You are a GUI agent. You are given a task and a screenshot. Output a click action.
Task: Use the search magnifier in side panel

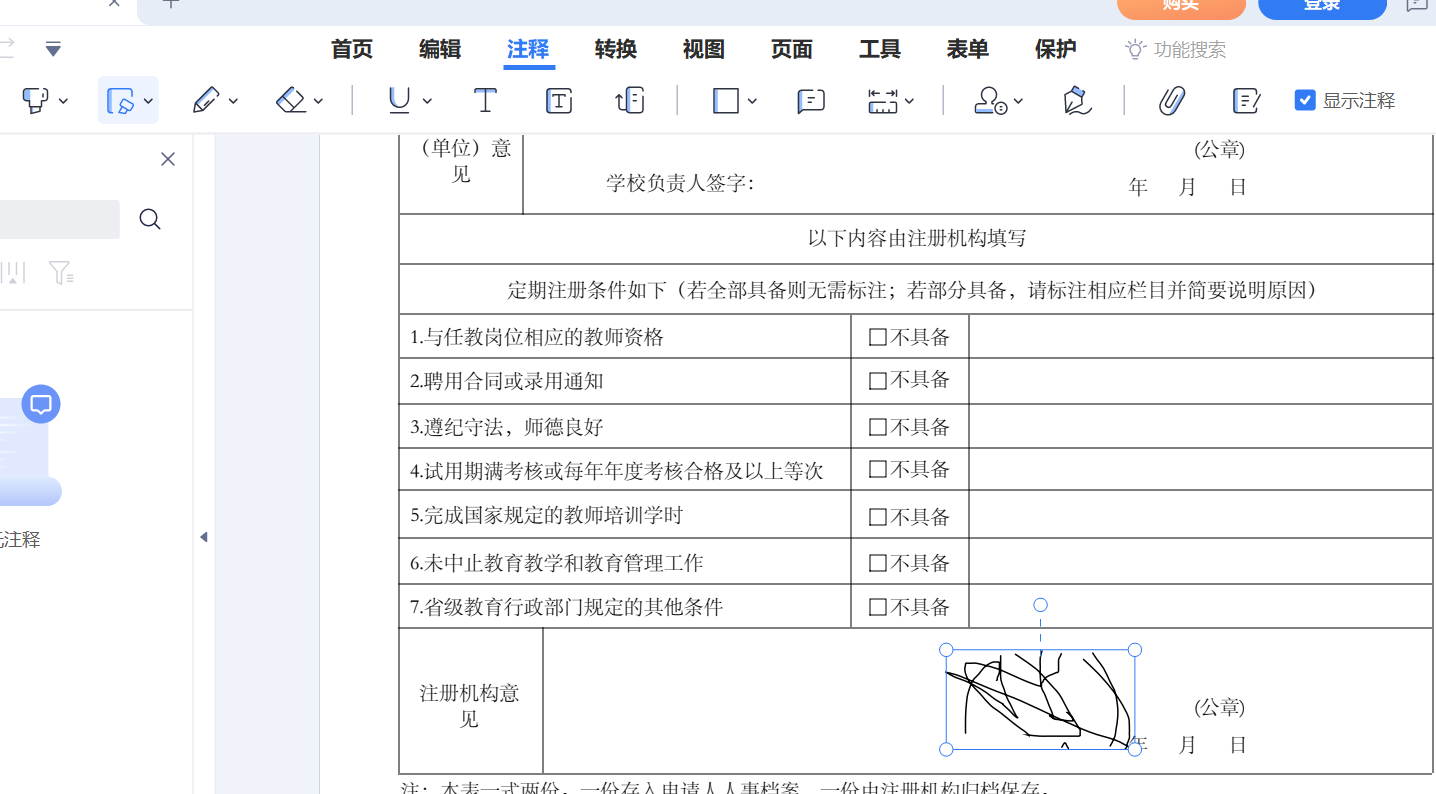149,219
